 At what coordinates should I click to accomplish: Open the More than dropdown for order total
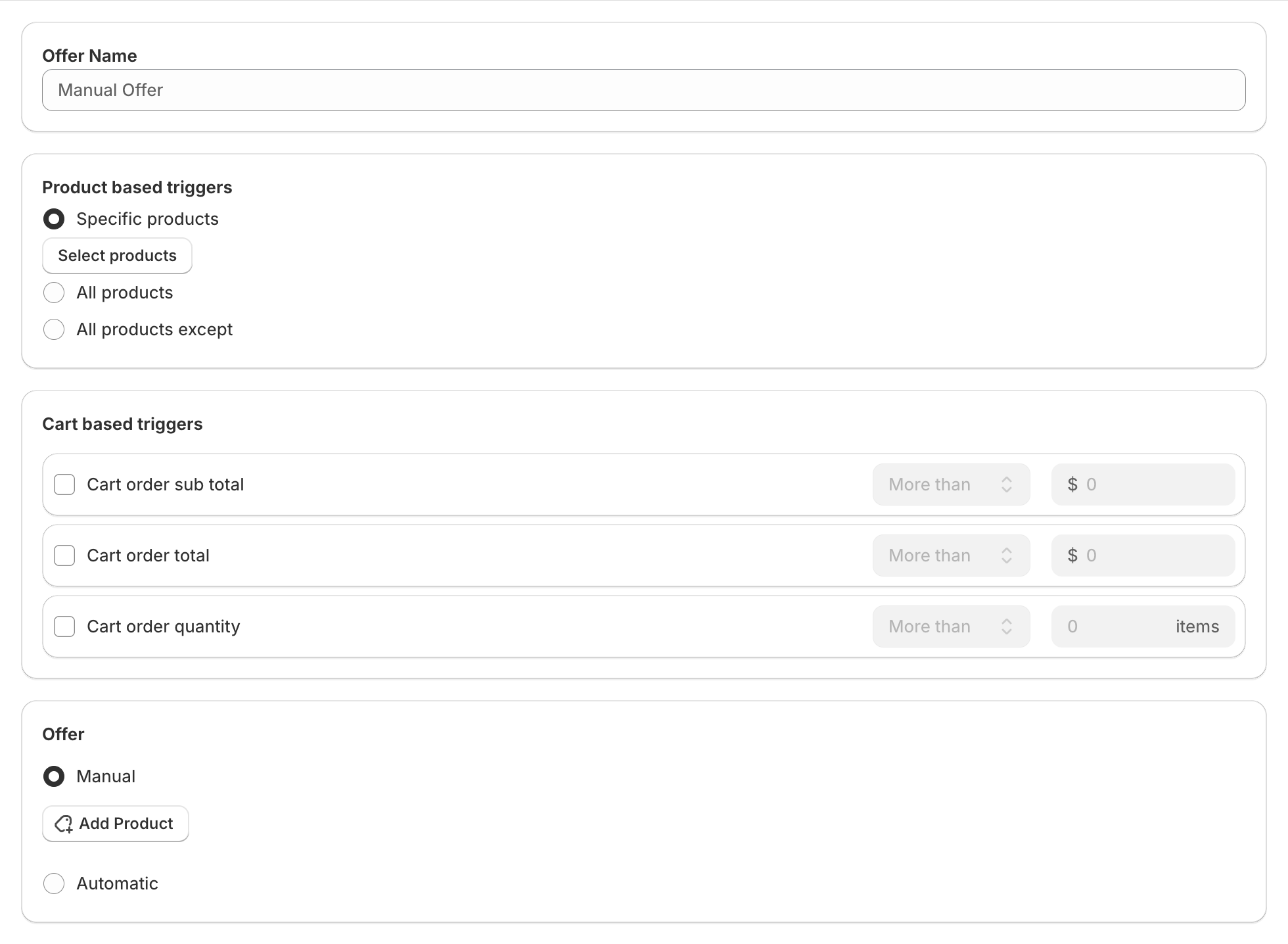pyautogui.click(x=951, y=555)
